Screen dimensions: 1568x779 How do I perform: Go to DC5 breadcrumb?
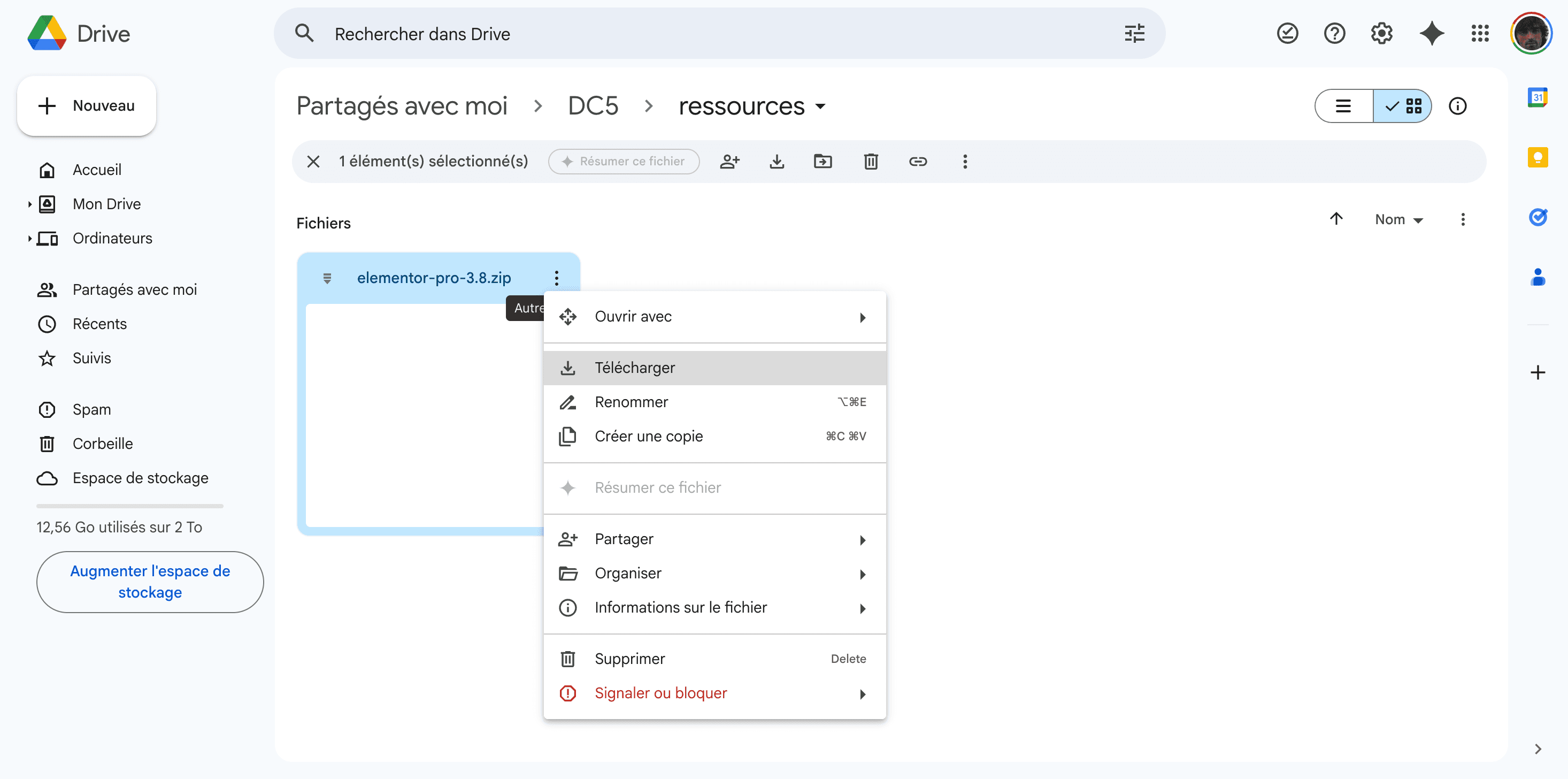click(593, 106)
